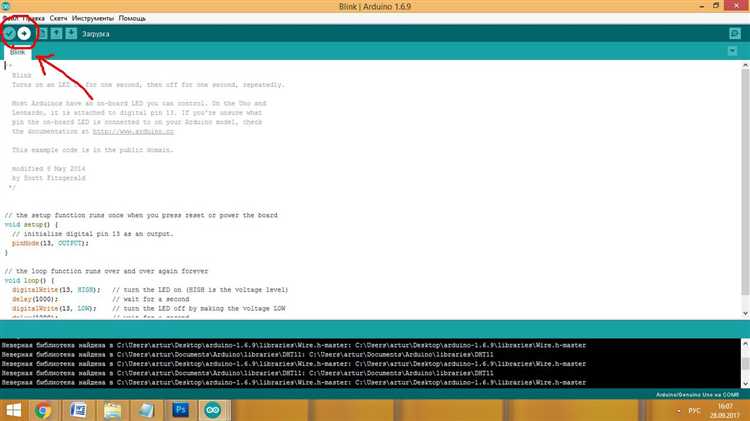Viewport: 750px width, 421px height.
Task: Click the Open sketch up-arrow button
Action: click(x=56, y=33)
